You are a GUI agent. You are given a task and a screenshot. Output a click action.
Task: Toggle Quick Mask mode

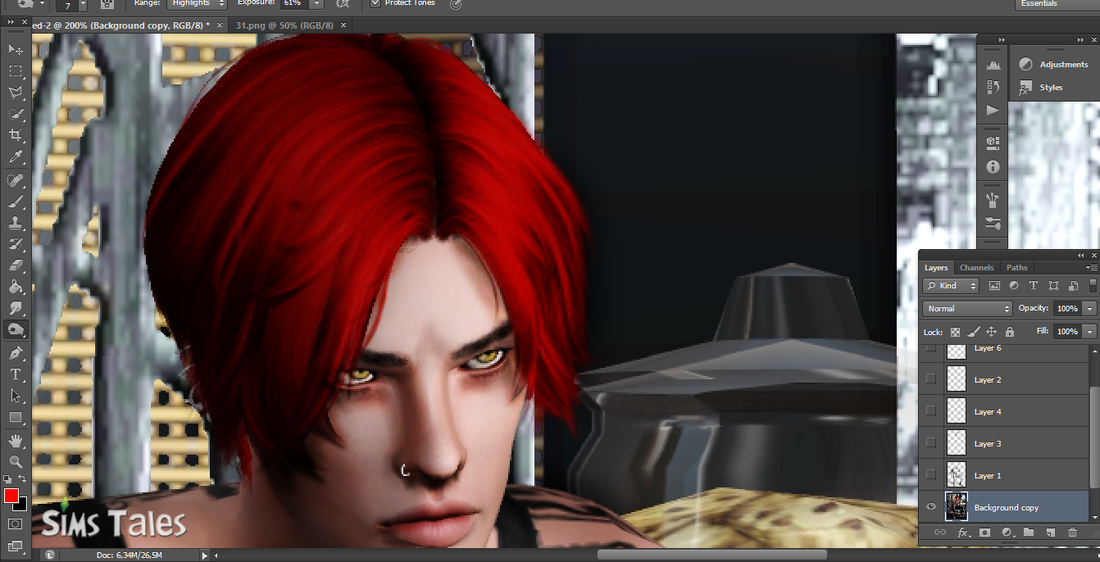[x=15, y=524]
